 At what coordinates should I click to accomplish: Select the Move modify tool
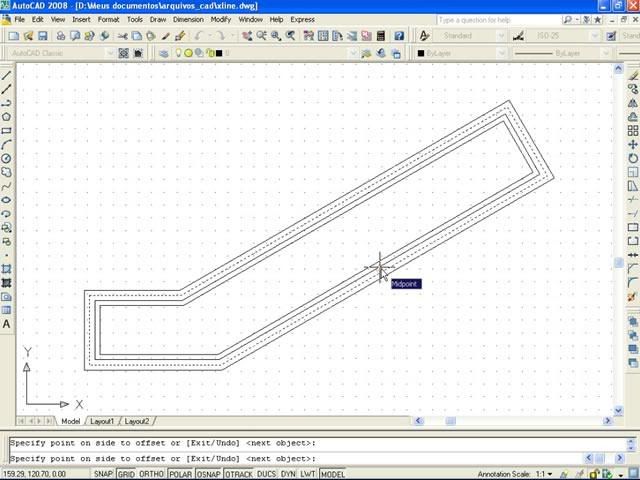coord(633,144)
